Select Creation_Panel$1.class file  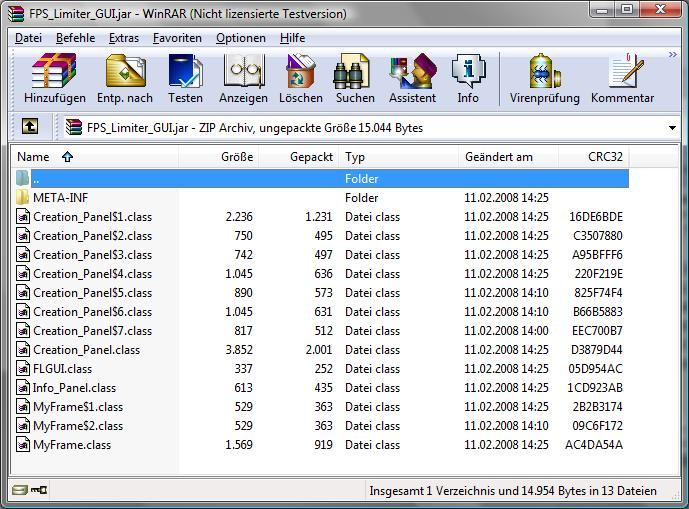[x=321, y=217]
